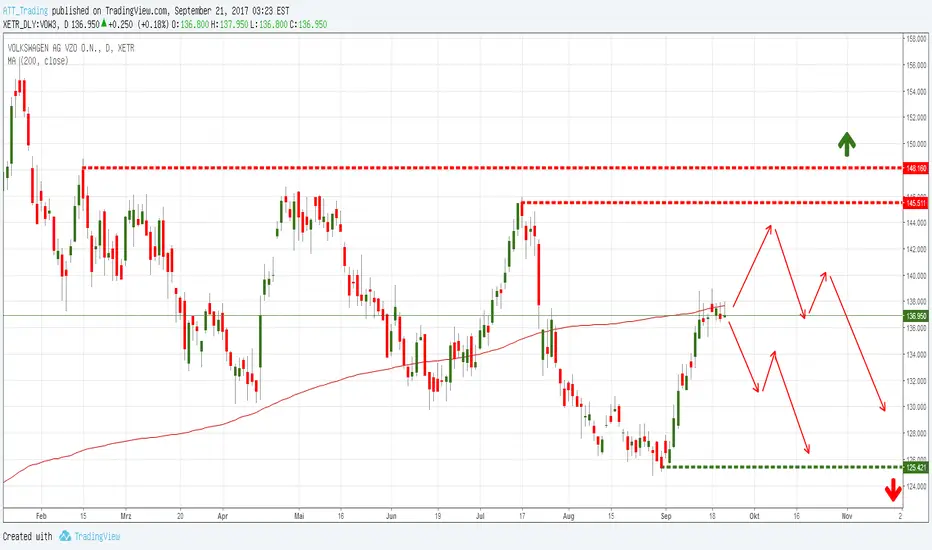Viewport: 932px width, 550px height.
Task: Click the 'Mrz' label on time axis
Action: (x=125, y=516)
